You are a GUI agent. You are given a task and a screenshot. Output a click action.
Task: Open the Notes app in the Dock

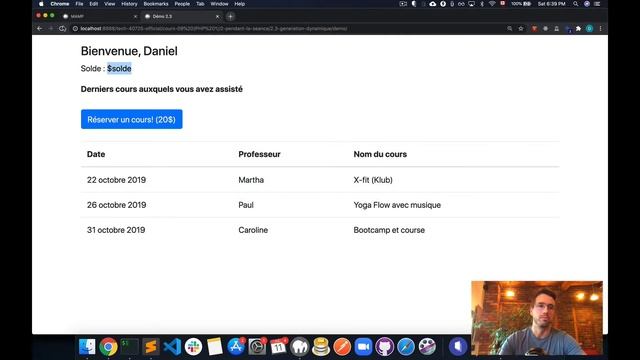coord(214,347)
